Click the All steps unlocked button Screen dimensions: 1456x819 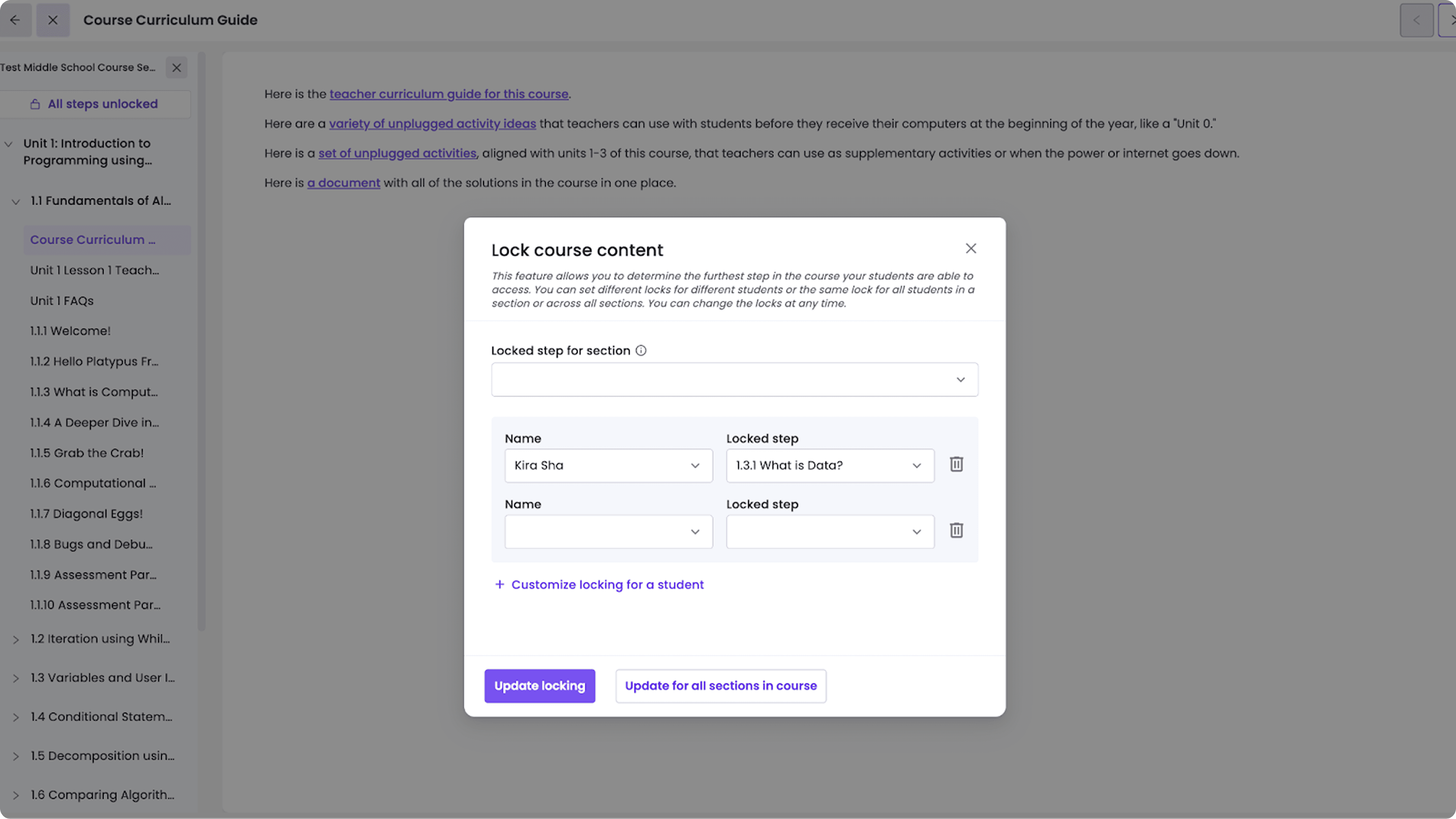[x=94, y=104]
